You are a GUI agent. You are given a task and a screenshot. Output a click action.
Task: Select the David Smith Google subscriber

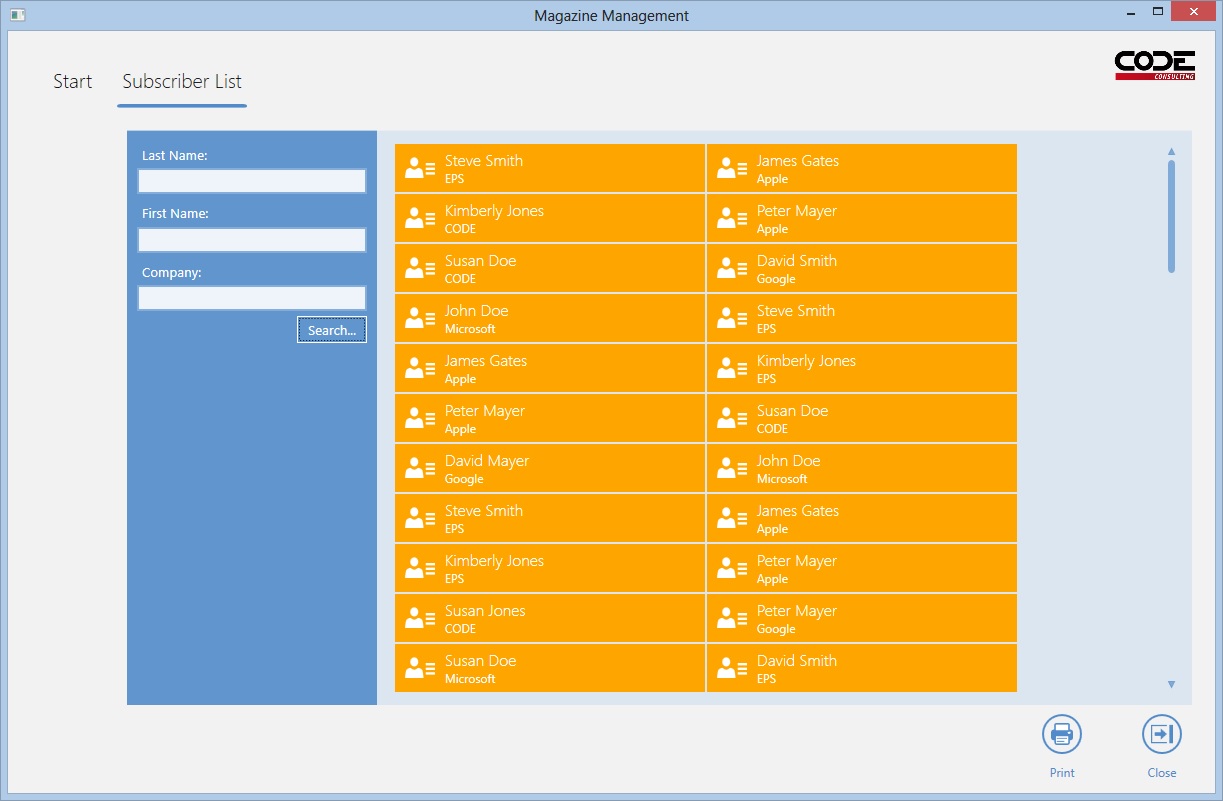coord(862,268)
